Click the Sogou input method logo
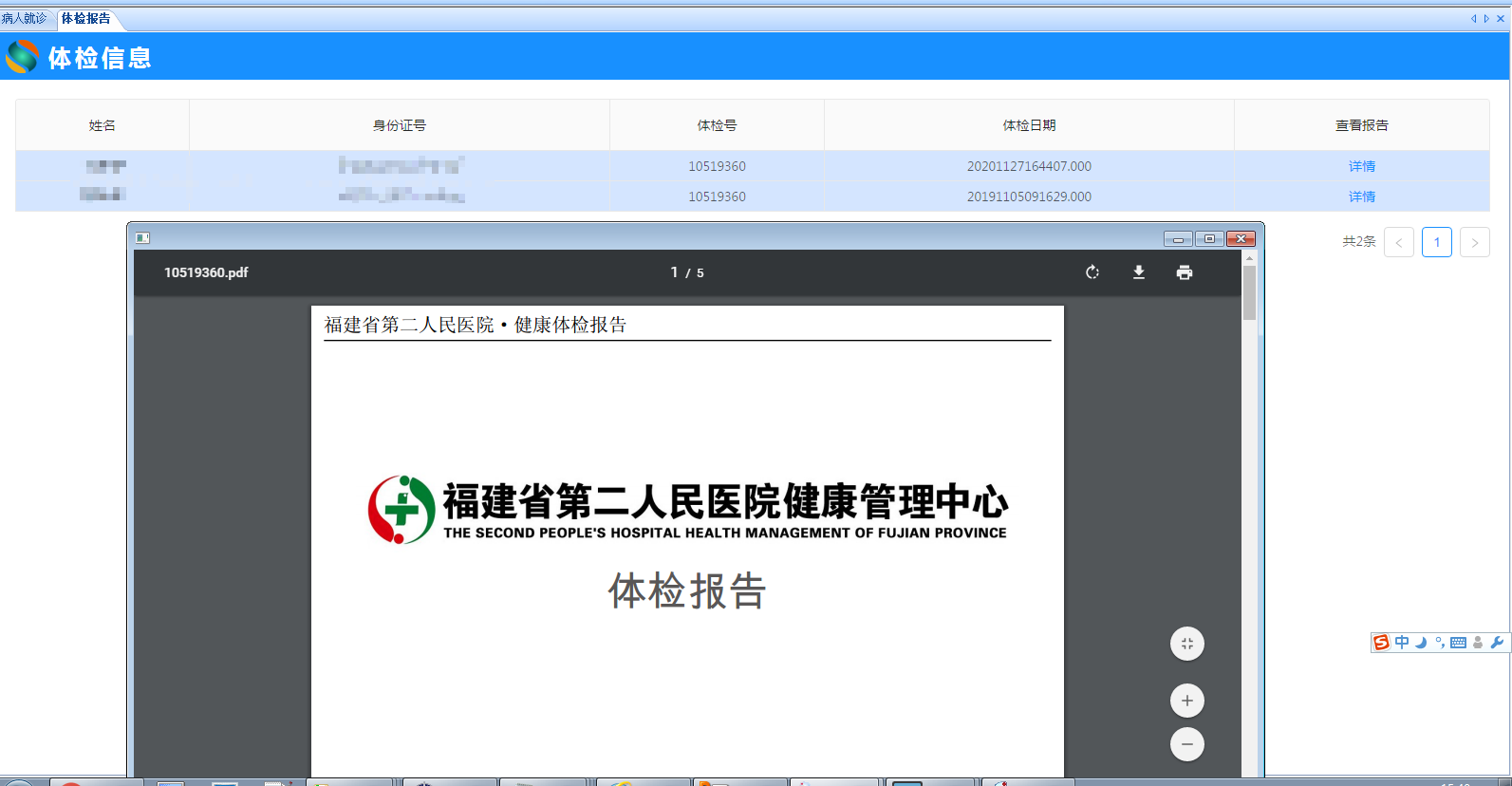The width and height of the screenshot is (1512, 786). 1382,643
